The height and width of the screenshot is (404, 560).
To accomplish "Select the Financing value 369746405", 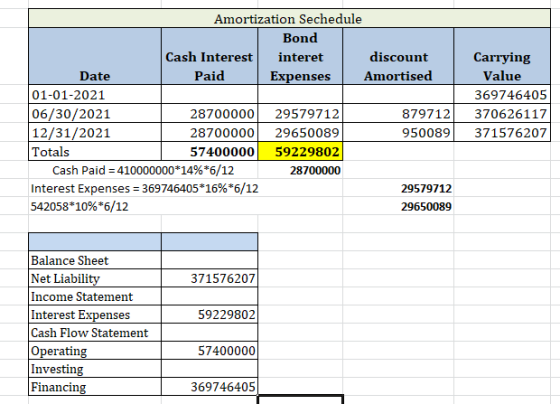I will pos(209,386).
